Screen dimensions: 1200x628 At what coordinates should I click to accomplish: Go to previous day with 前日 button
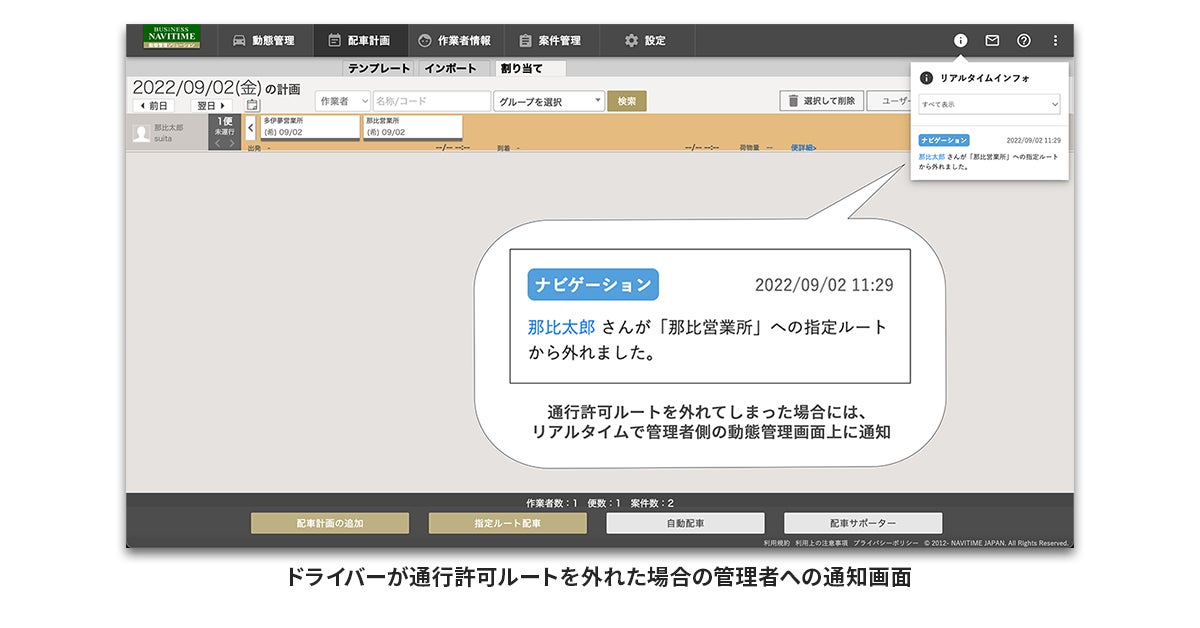click(154, 105)
